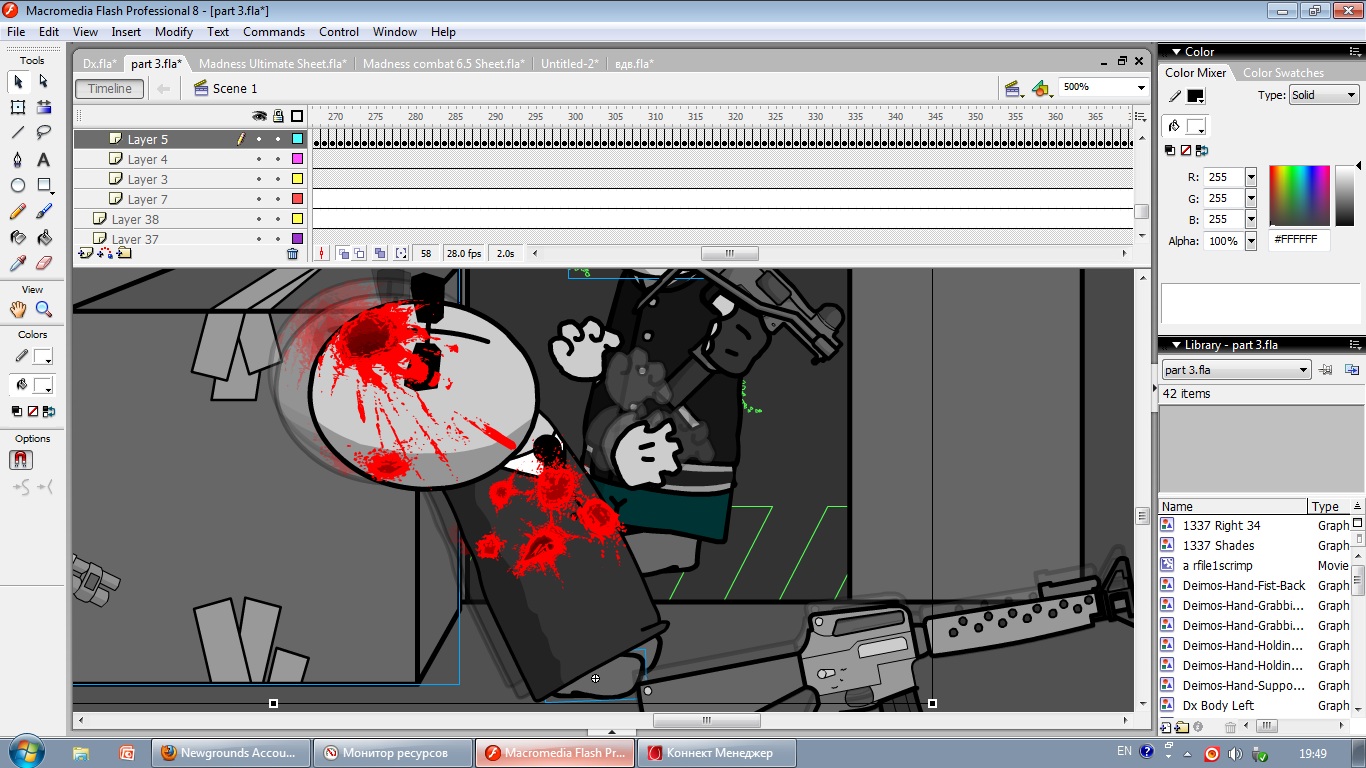Toggle Snap to Objects magnet option
Screen dimensions: 1366x768
pyautogui.click(x=21, y=460)
